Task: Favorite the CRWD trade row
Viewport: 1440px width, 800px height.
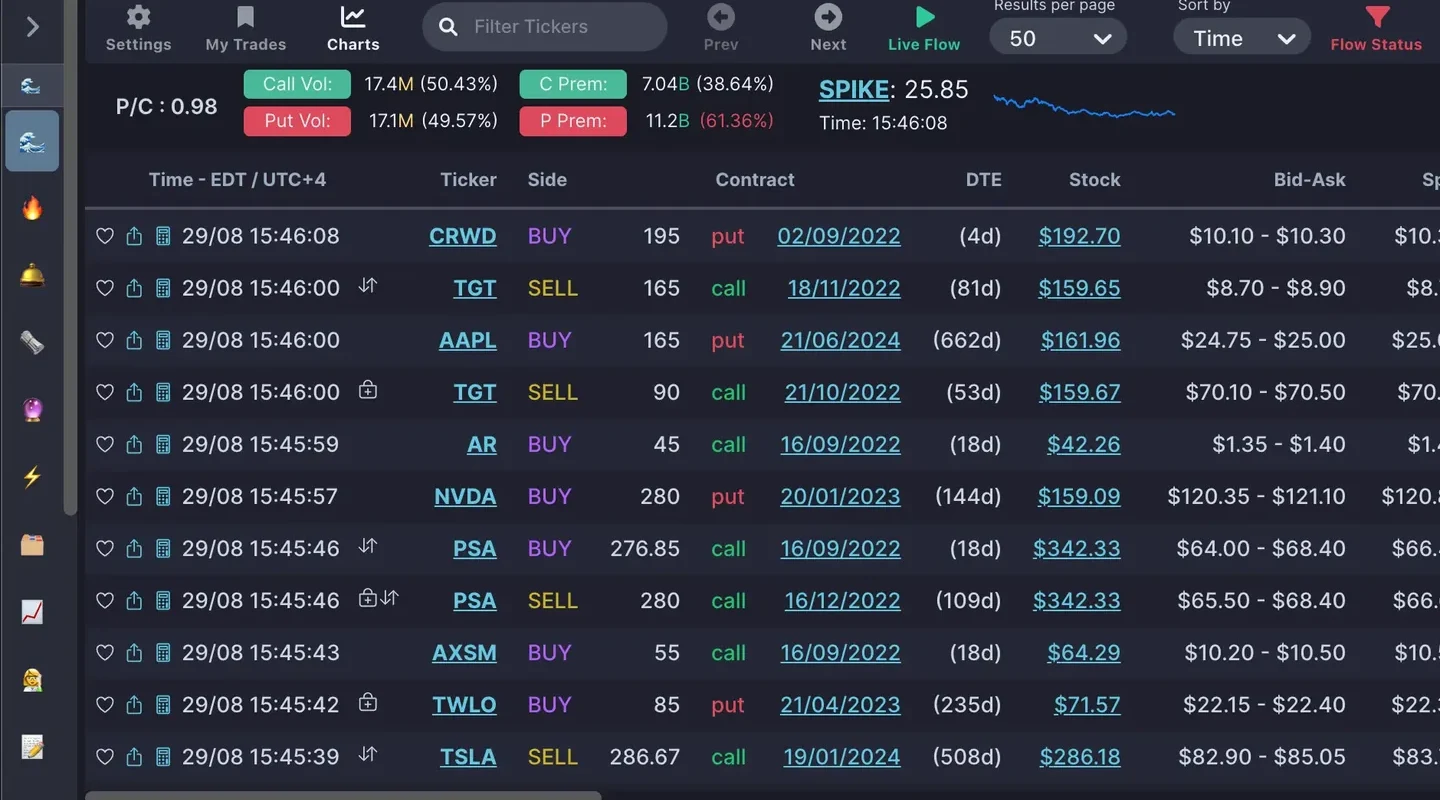Action: 104,236
